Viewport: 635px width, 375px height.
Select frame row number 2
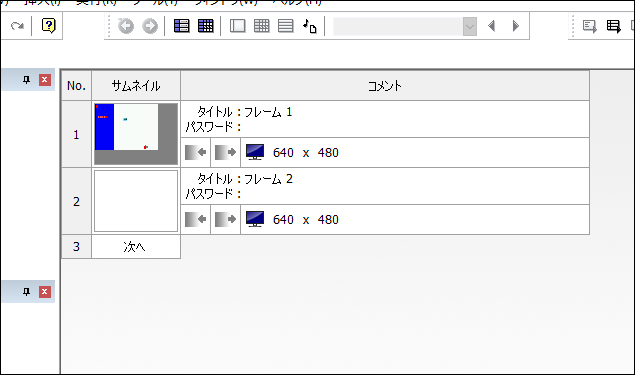pos(77,201)
